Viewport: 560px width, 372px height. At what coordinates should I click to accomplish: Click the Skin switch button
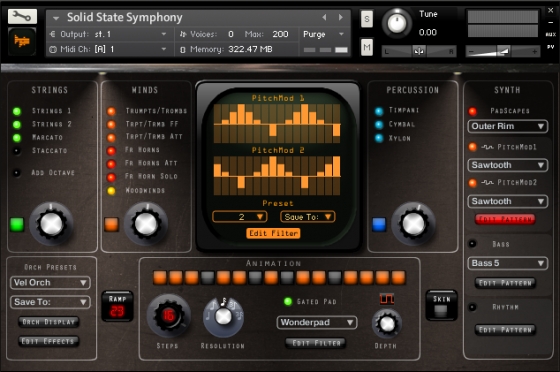pyautogui.click(x=441, y=306)
